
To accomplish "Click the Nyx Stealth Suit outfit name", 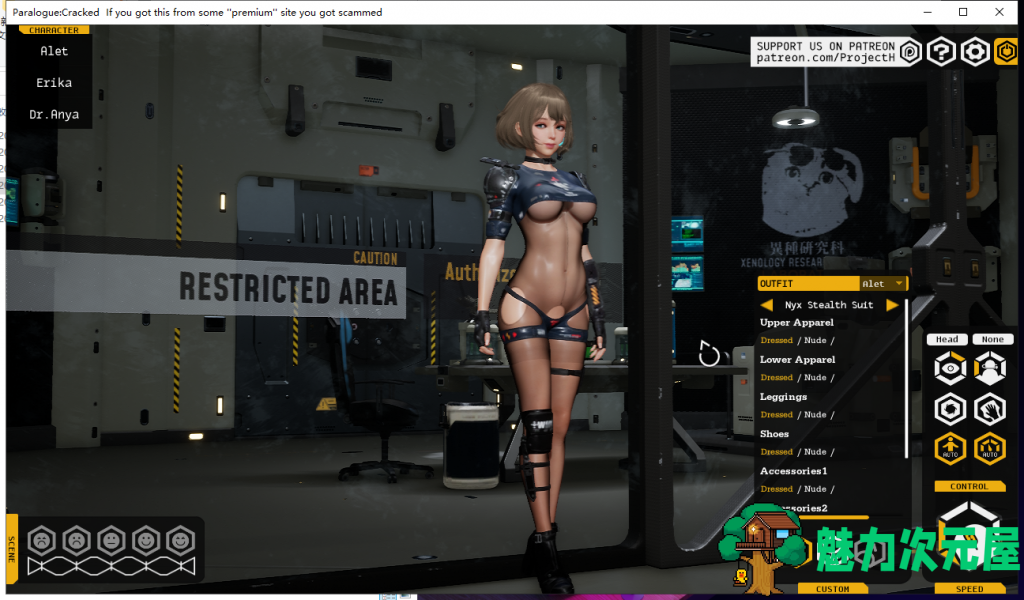I will click(829, 305).
